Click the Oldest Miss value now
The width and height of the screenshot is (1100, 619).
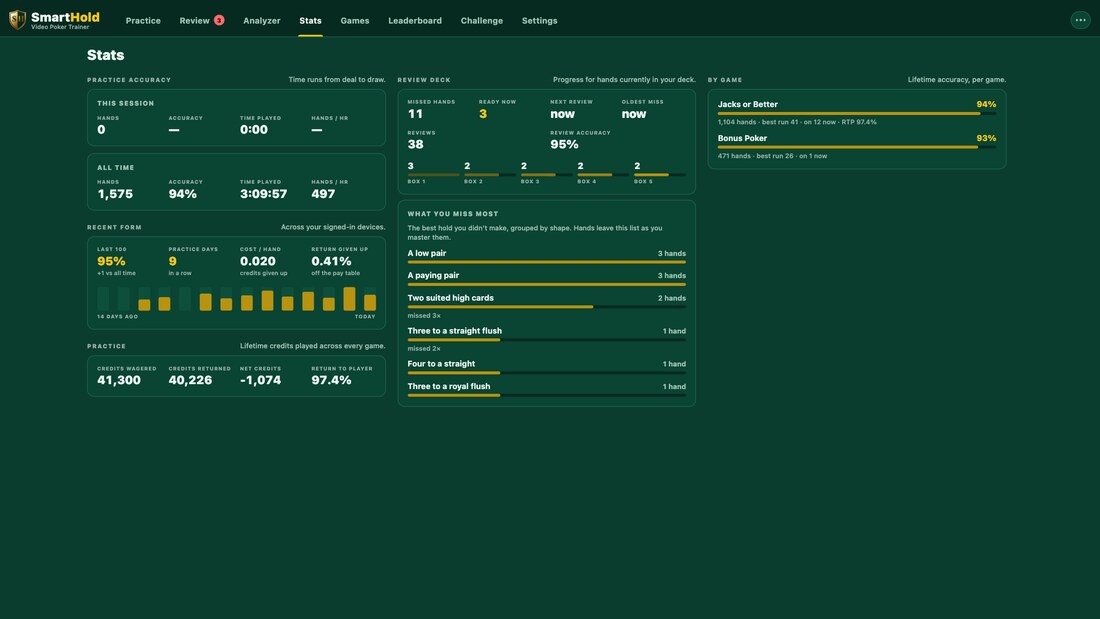[x=634, y=114]
